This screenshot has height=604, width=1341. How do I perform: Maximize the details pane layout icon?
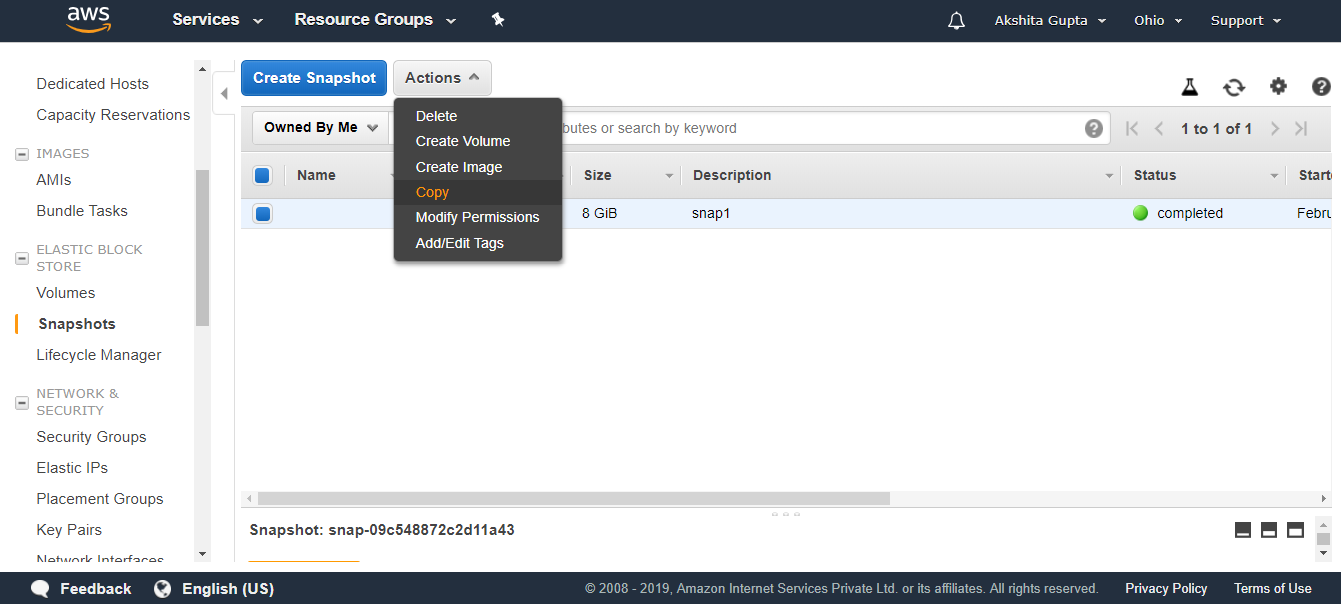1295,530
